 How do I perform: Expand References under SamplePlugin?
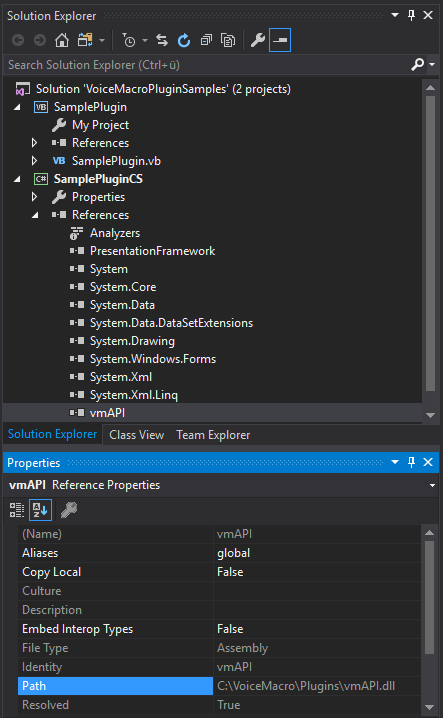[x=34, y=143]
